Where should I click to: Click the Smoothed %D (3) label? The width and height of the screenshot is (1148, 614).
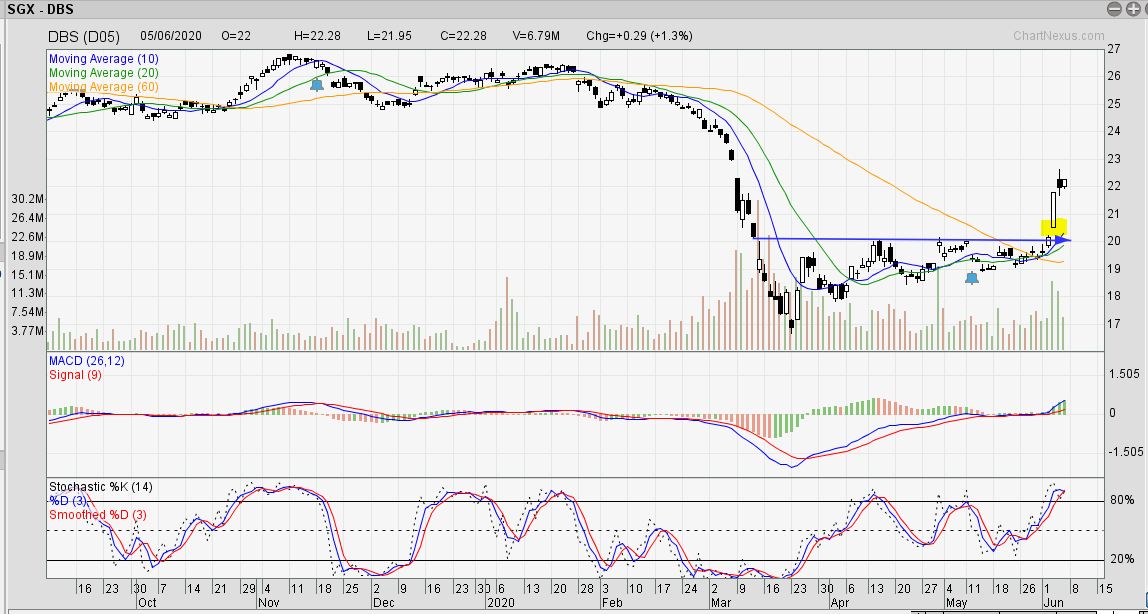97,514
